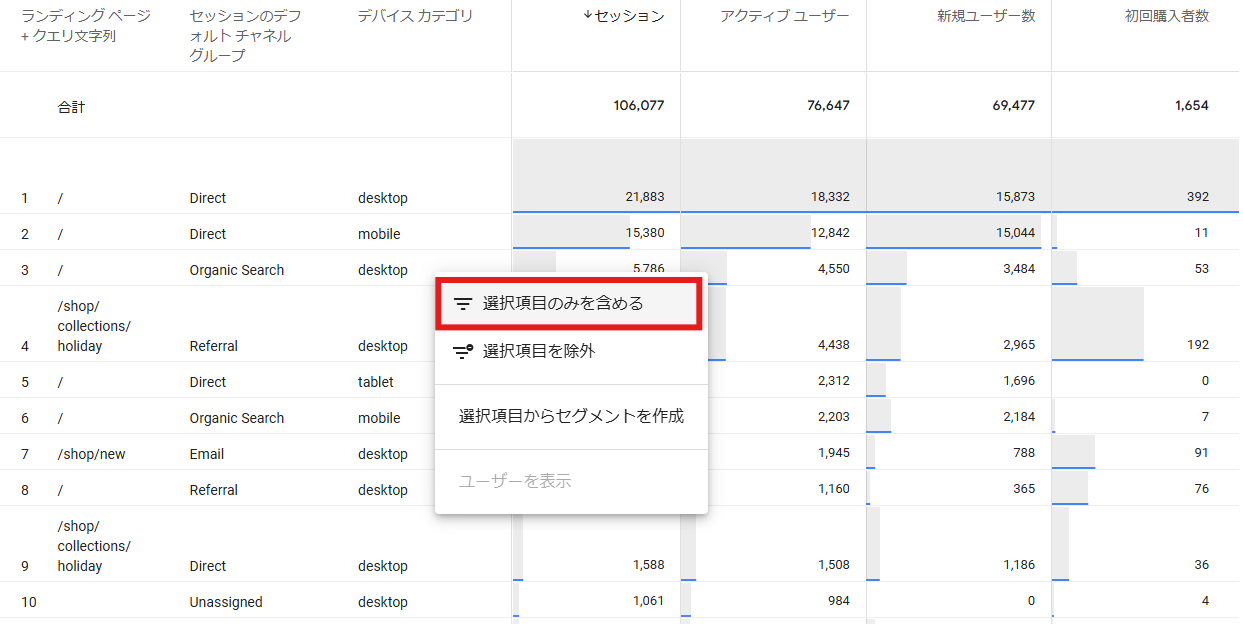The image size is (1243, 624).
Task: Click the ランディング ページ + クエリ文字列 header
Action: 86,26
